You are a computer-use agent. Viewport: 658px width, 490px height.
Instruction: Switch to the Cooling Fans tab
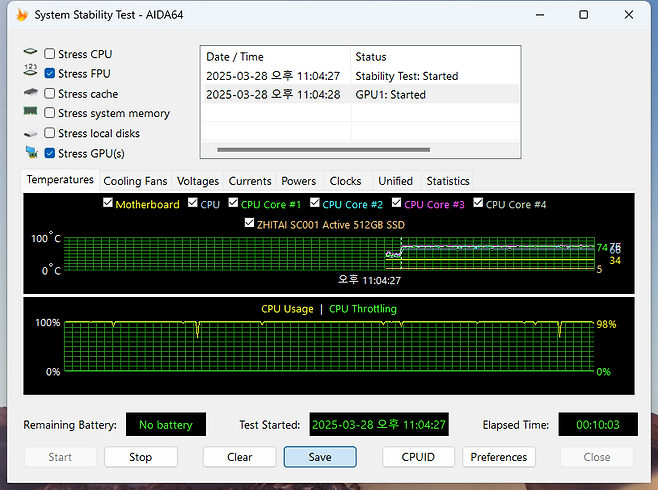click(136, 181)
